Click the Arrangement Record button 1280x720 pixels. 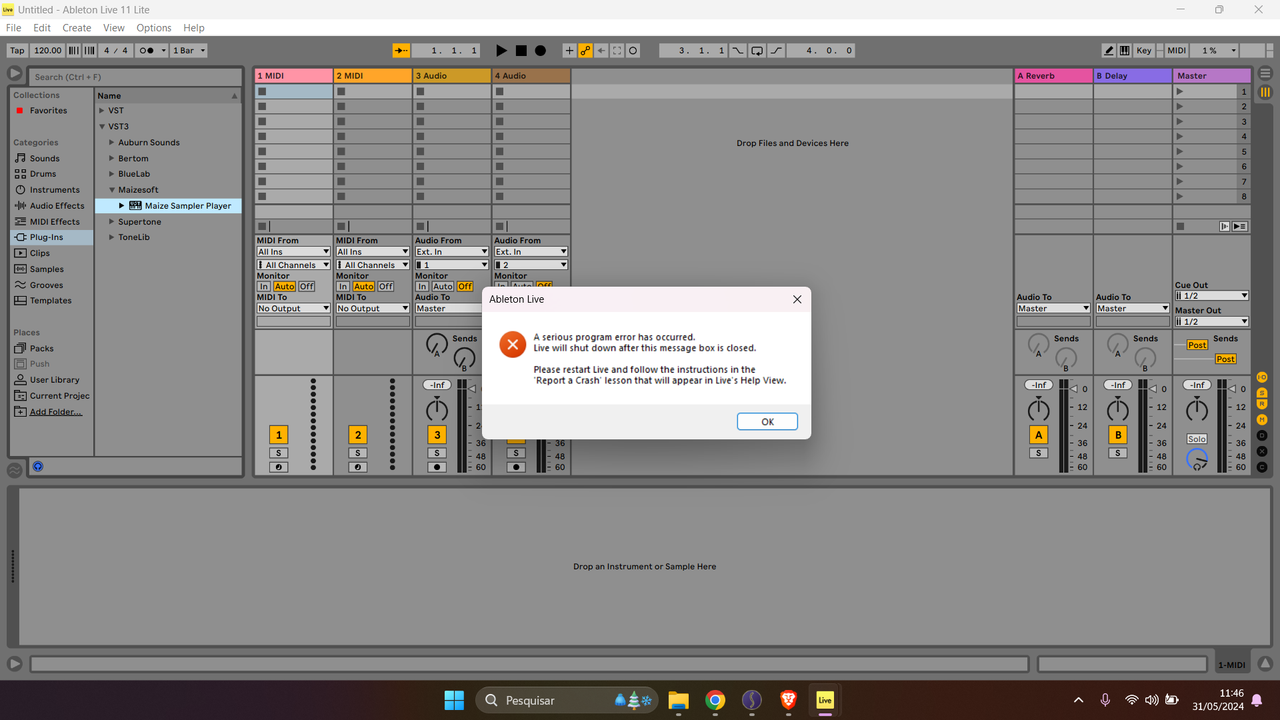point(540,50)
